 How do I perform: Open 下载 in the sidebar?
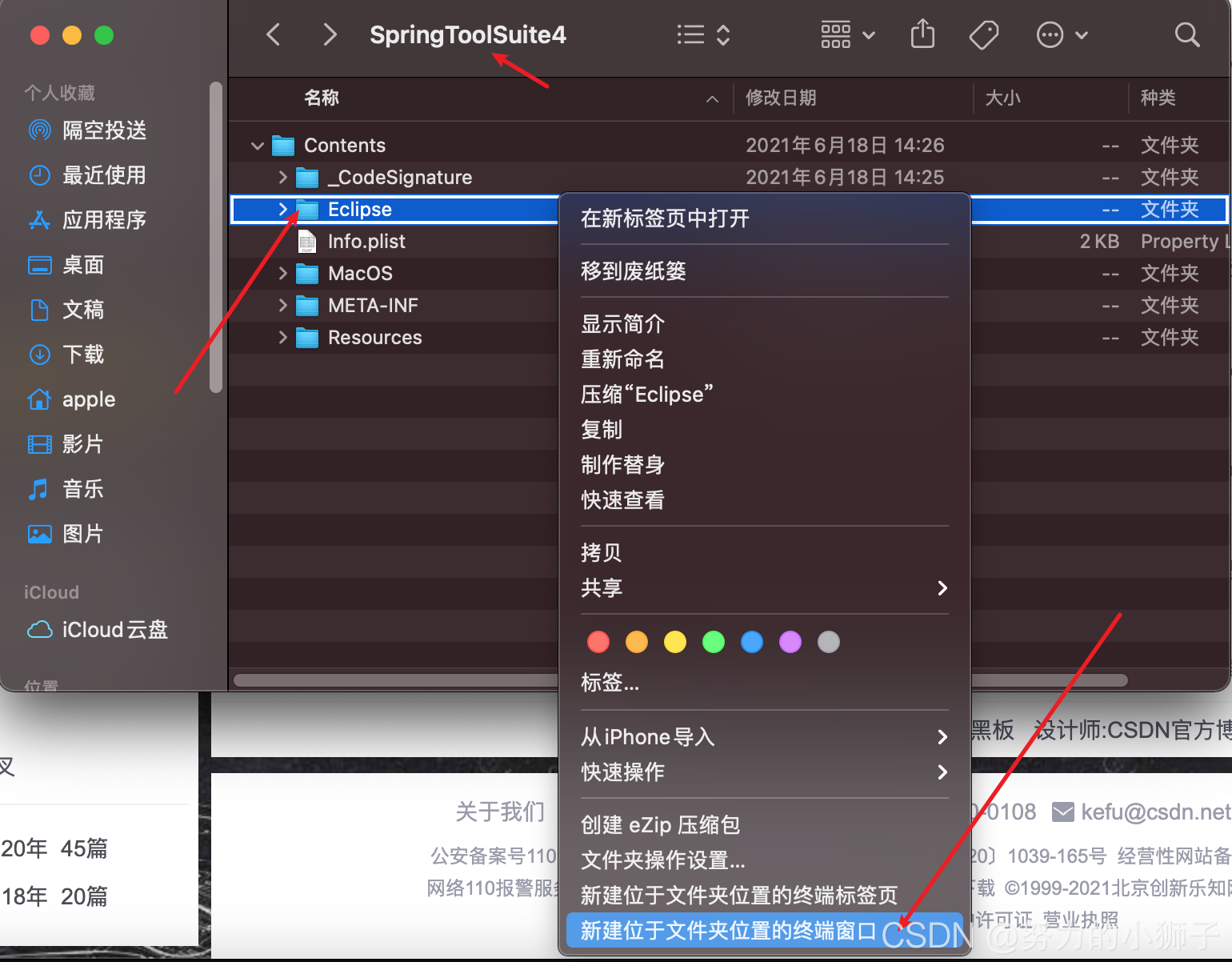pos(66,354)
